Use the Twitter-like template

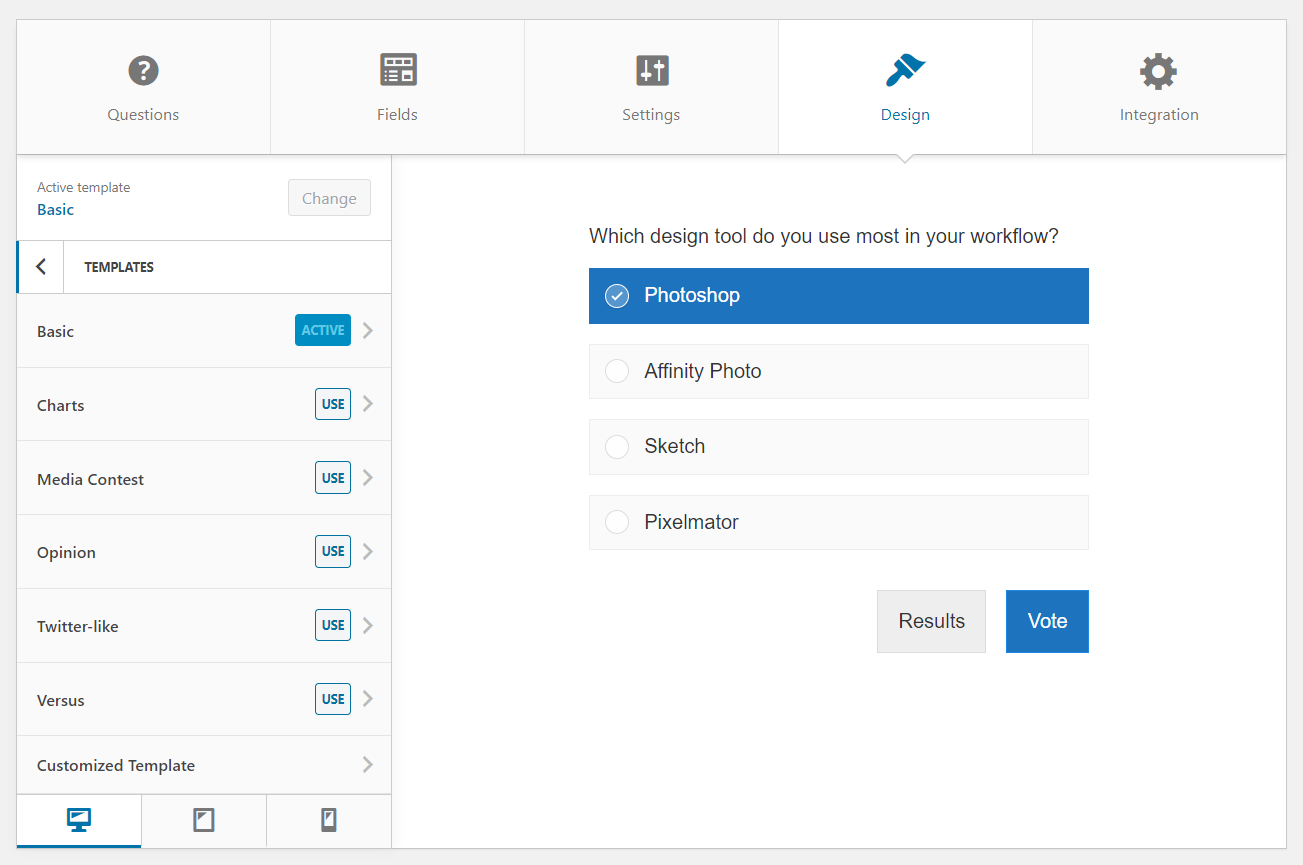332,624
